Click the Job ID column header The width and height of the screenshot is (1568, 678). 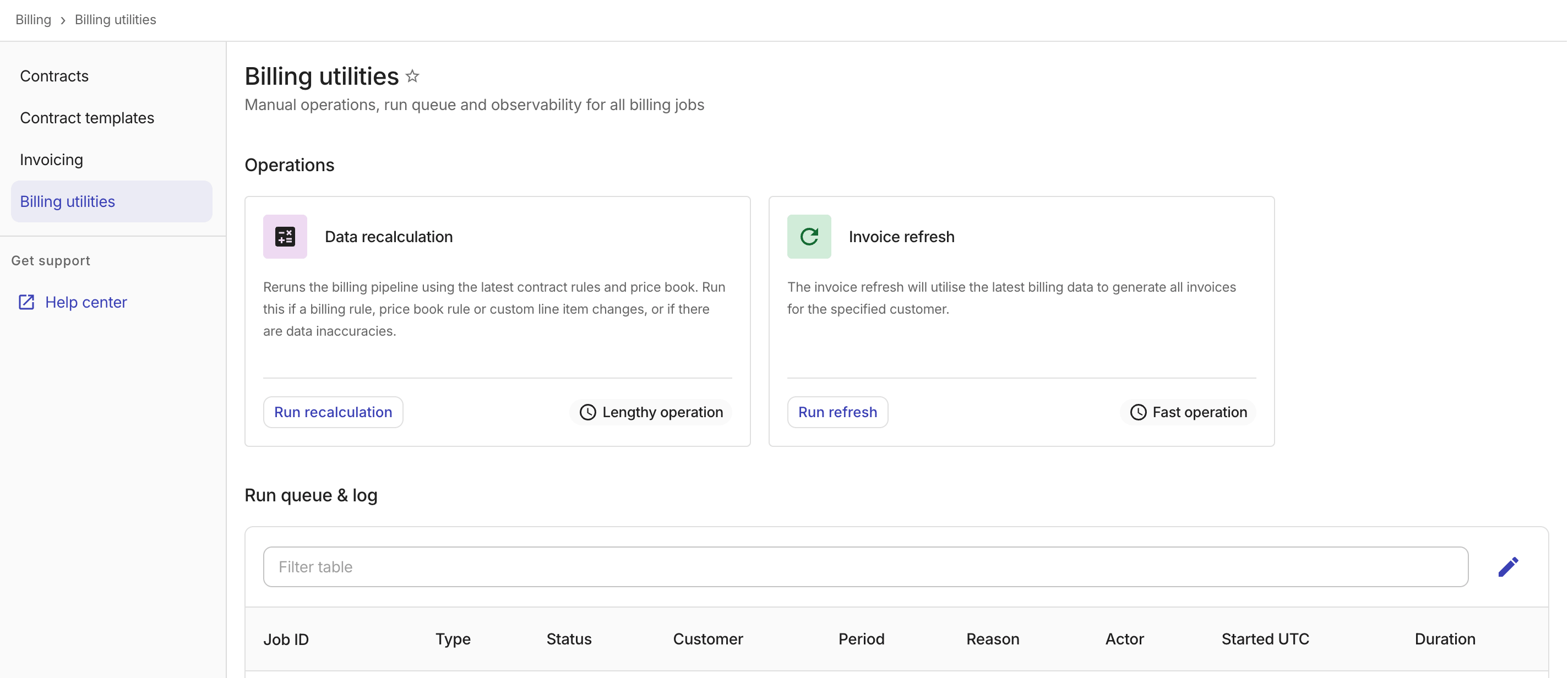click(x=286, y=639)
